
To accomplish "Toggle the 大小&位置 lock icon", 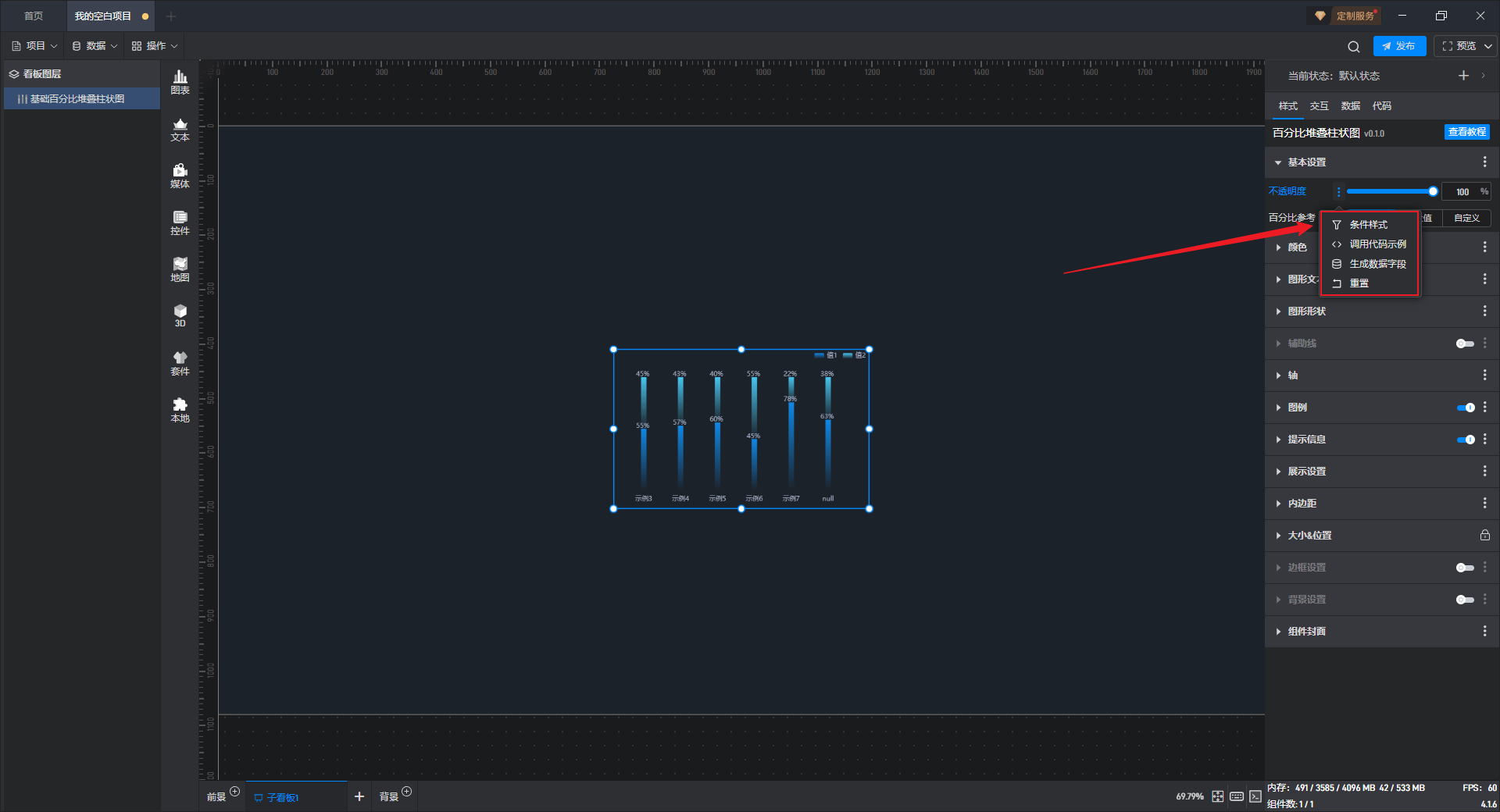I will (1484, 535).
